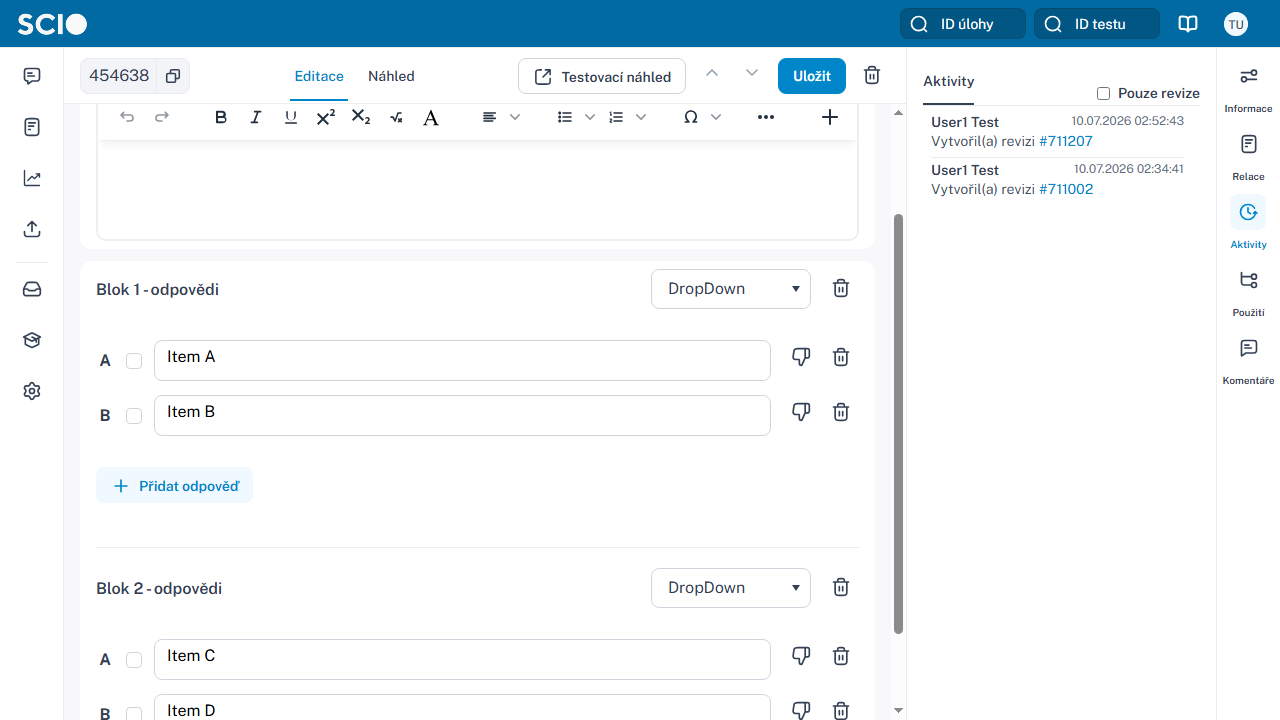Open the TU user avatar menu

[1236, 24]
